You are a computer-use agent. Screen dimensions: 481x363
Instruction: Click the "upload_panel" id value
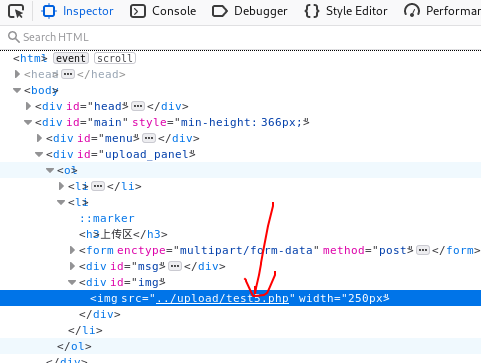click(x=147, y=154)
